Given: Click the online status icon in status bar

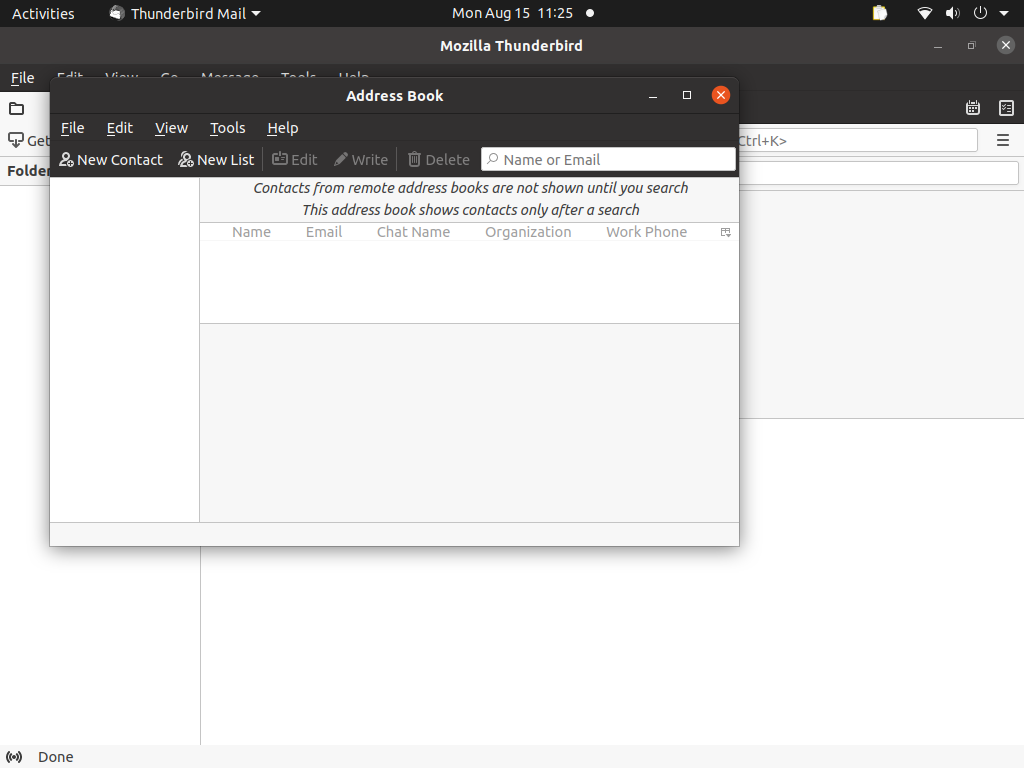Looking at the screenshot, I should tap(14, 757).
